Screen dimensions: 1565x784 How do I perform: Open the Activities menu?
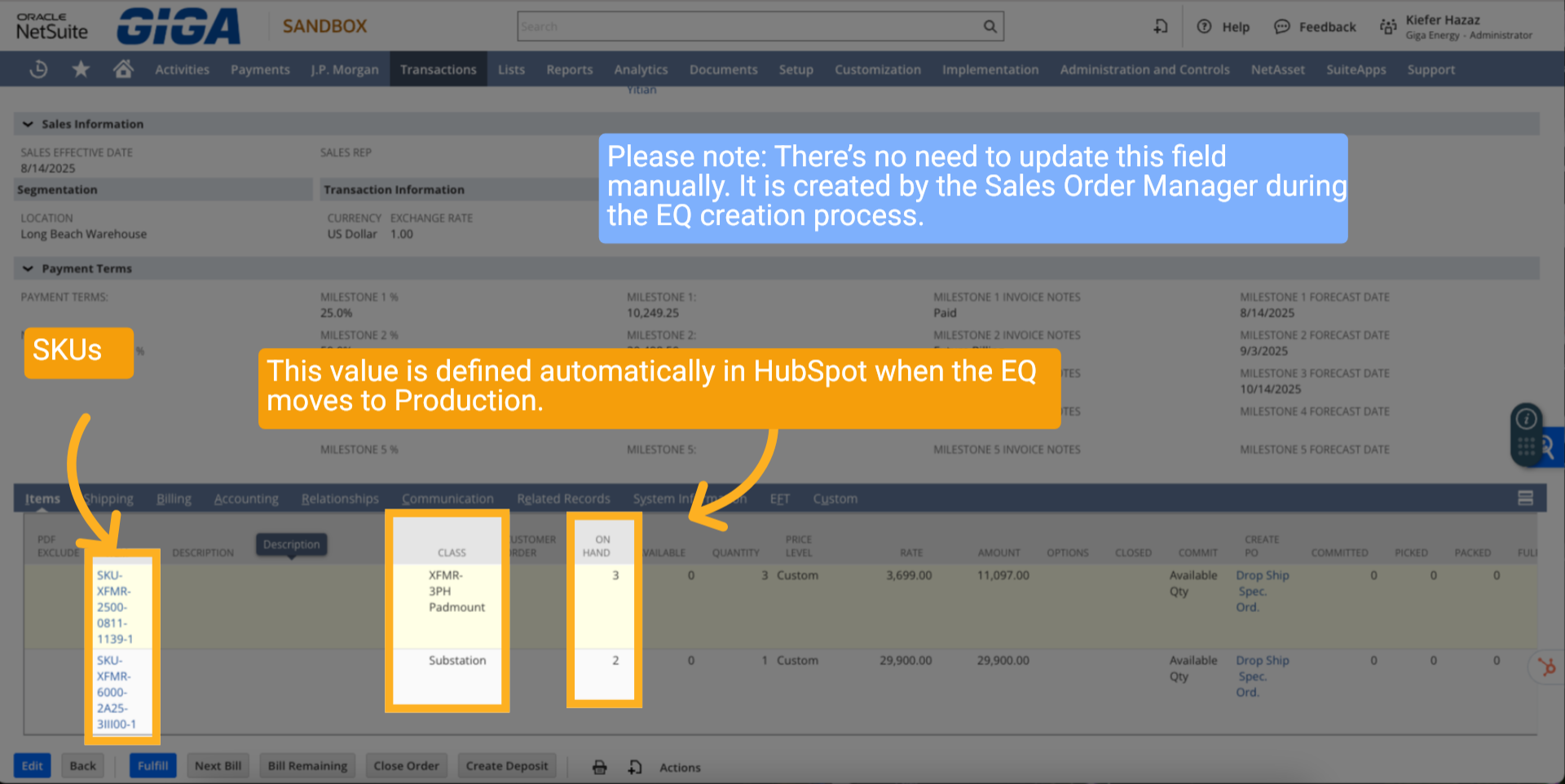click(182, 69)
